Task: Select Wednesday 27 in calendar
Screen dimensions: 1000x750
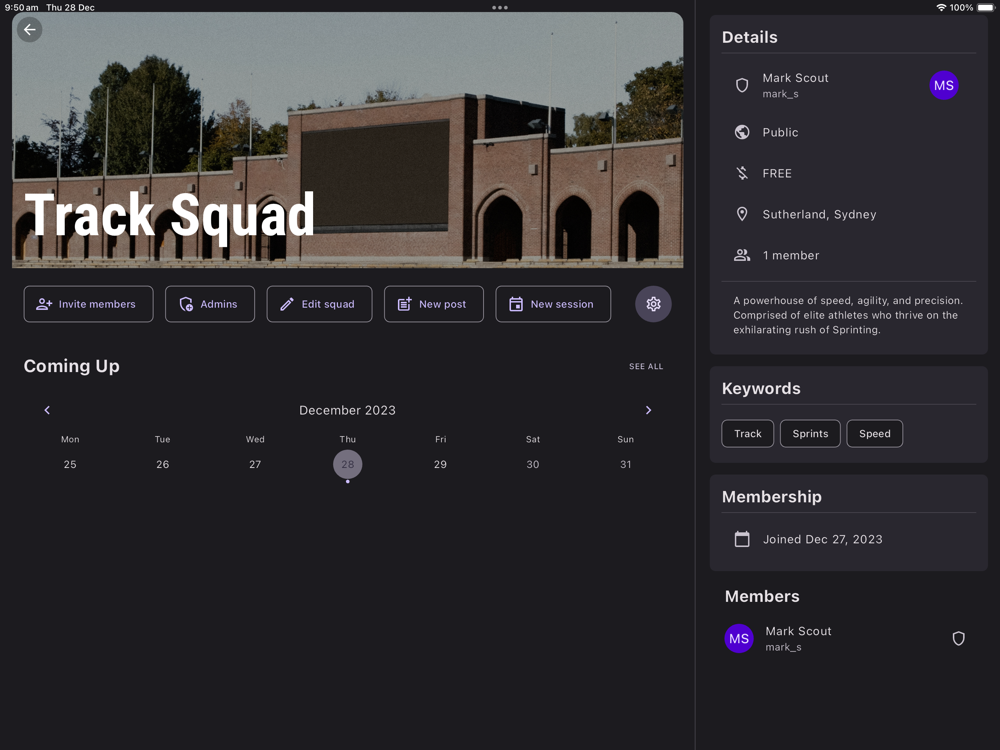Action: pyautogui.click(x=255, y=464)
